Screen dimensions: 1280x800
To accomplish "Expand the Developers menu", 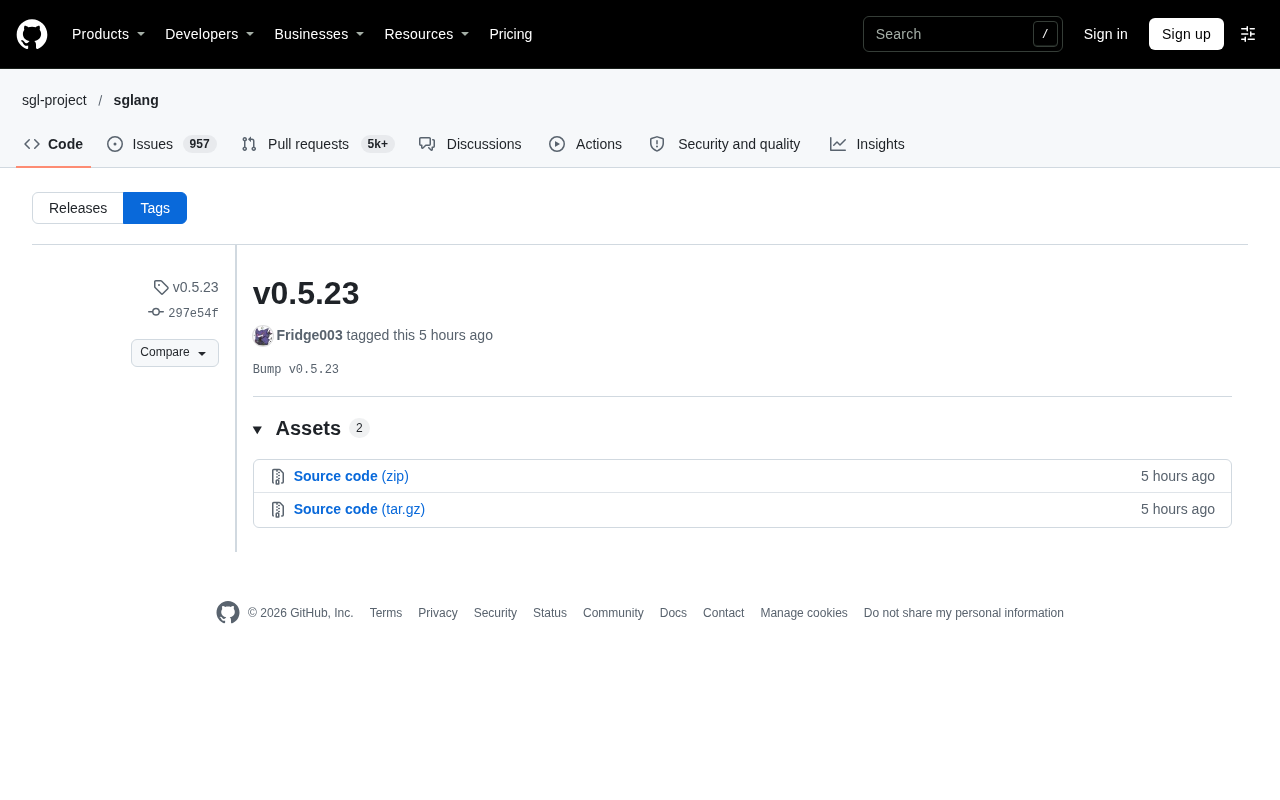I will pos(209,34).
